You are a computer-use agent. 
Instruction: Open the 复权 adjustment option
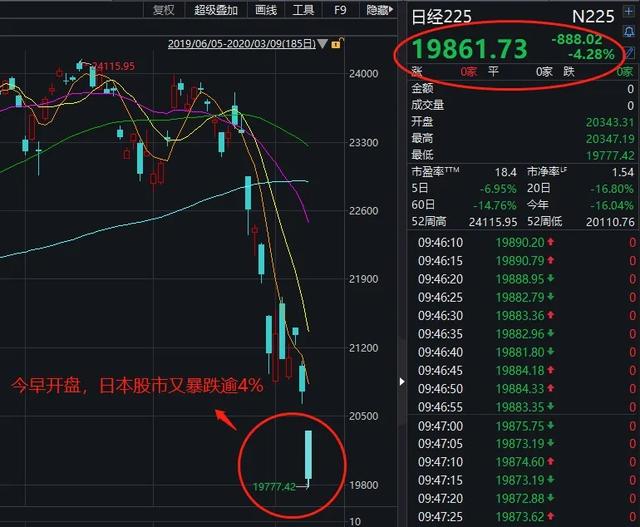(164, 10)
